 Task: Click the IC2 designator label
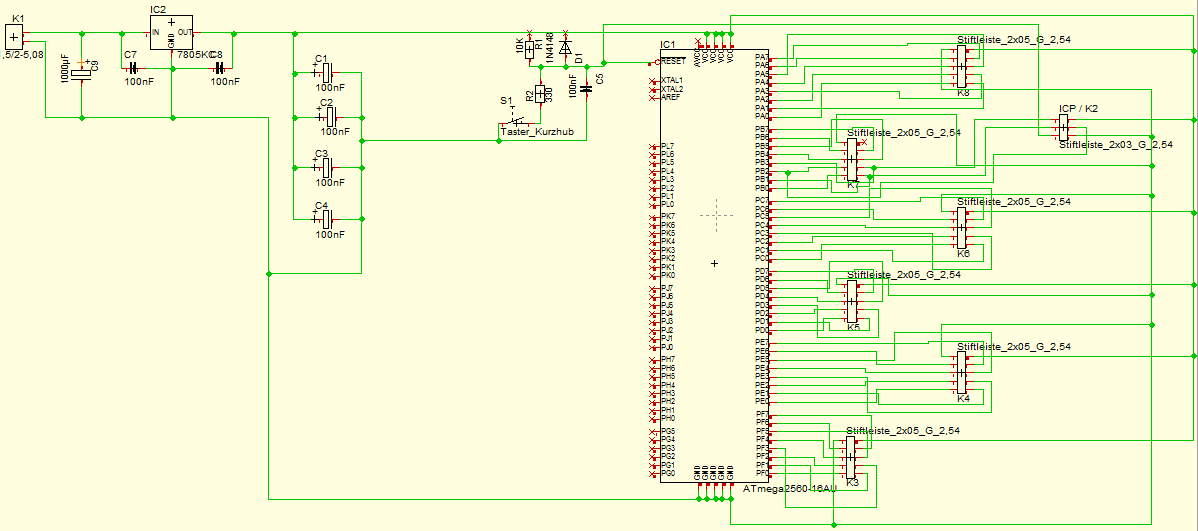pyautogui.click(x=158, y=10)
